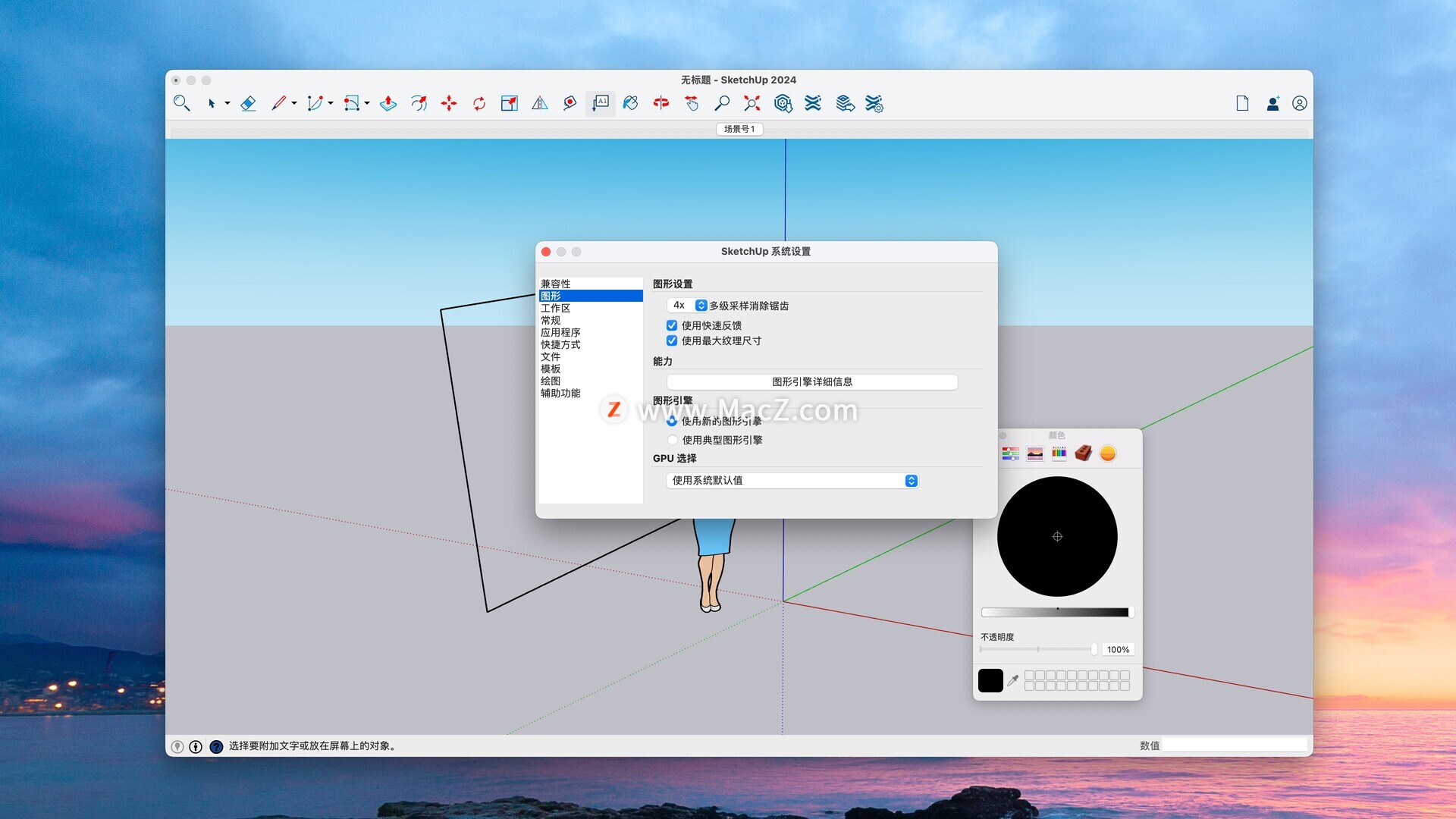The width and height of the screenshot is (1456, 819).
Task: Select the Line pencil tool
Action: (x=278, y=103)
